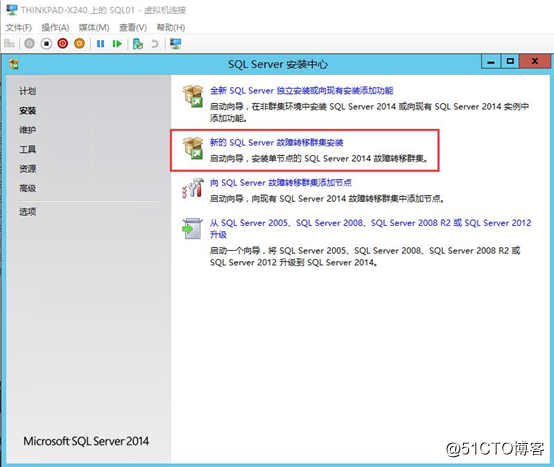Viewport: 554px width, 467px height.
Task: Click the add node tools icon
Action: [193, 188]
